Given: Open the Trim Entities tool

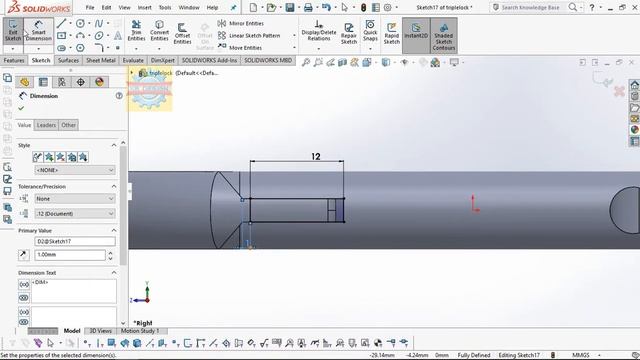Looking at the screenshot, I should point(136,31).
